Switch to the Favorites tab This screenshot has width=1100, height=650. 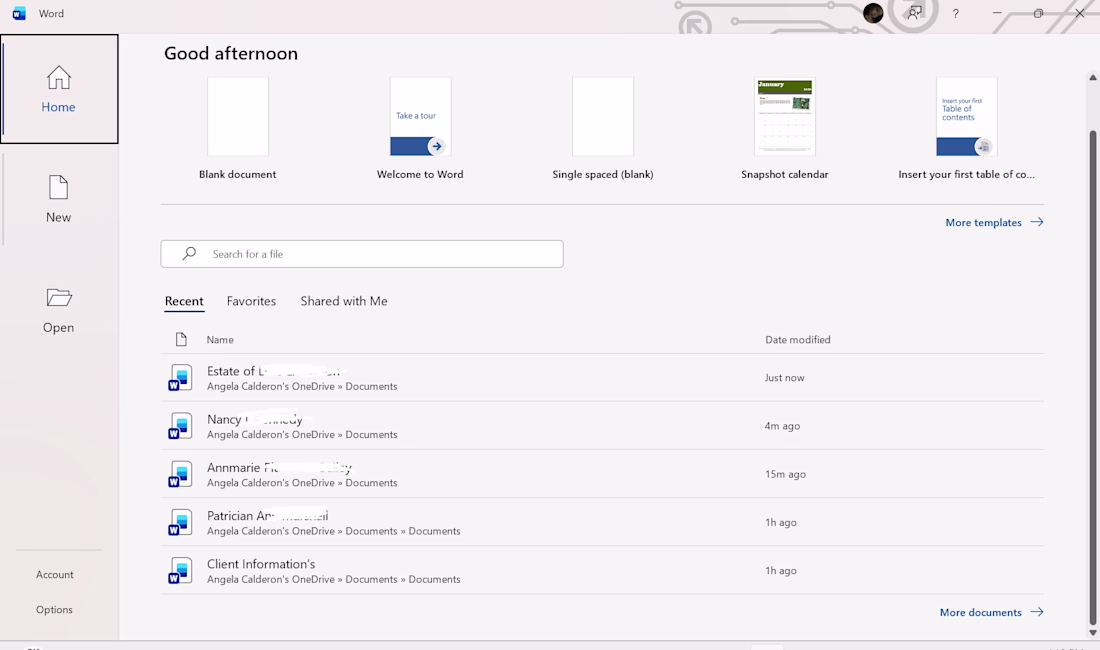click(251, 301)
